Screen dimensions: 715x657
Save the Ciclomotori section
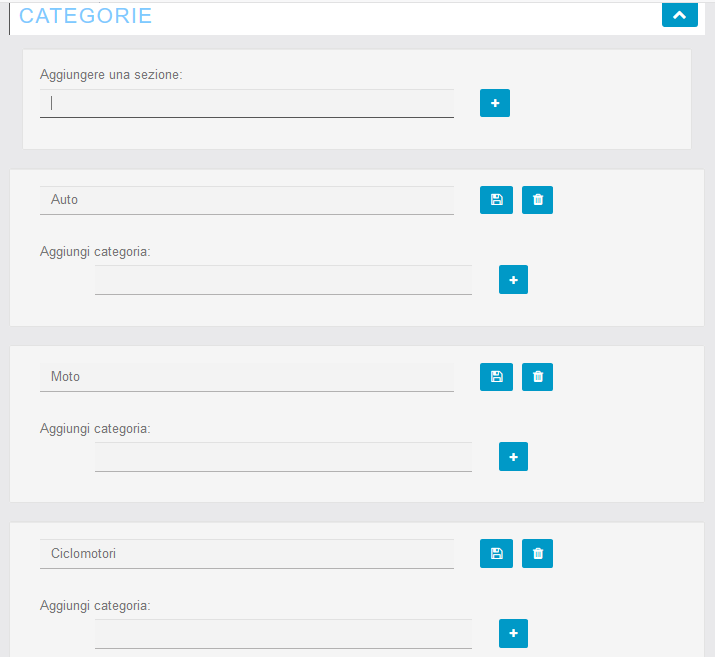(x=496, y=554)
